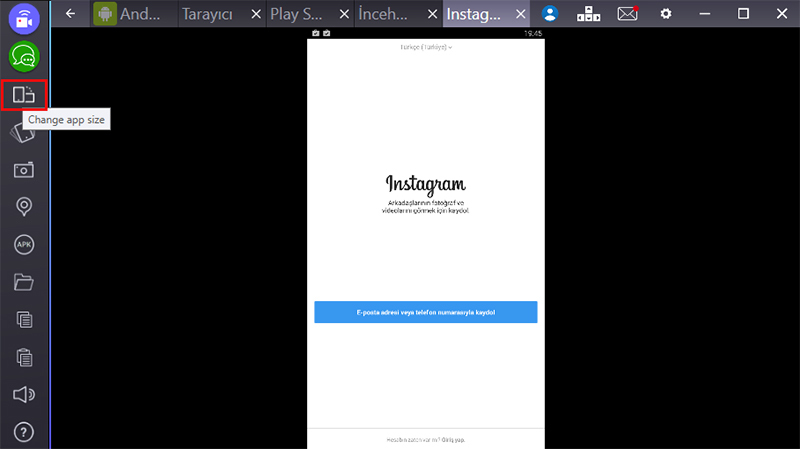The height and width of the screenshot is (449, 800).
Task: Open the set location pin icon
Action: (24, 207)
